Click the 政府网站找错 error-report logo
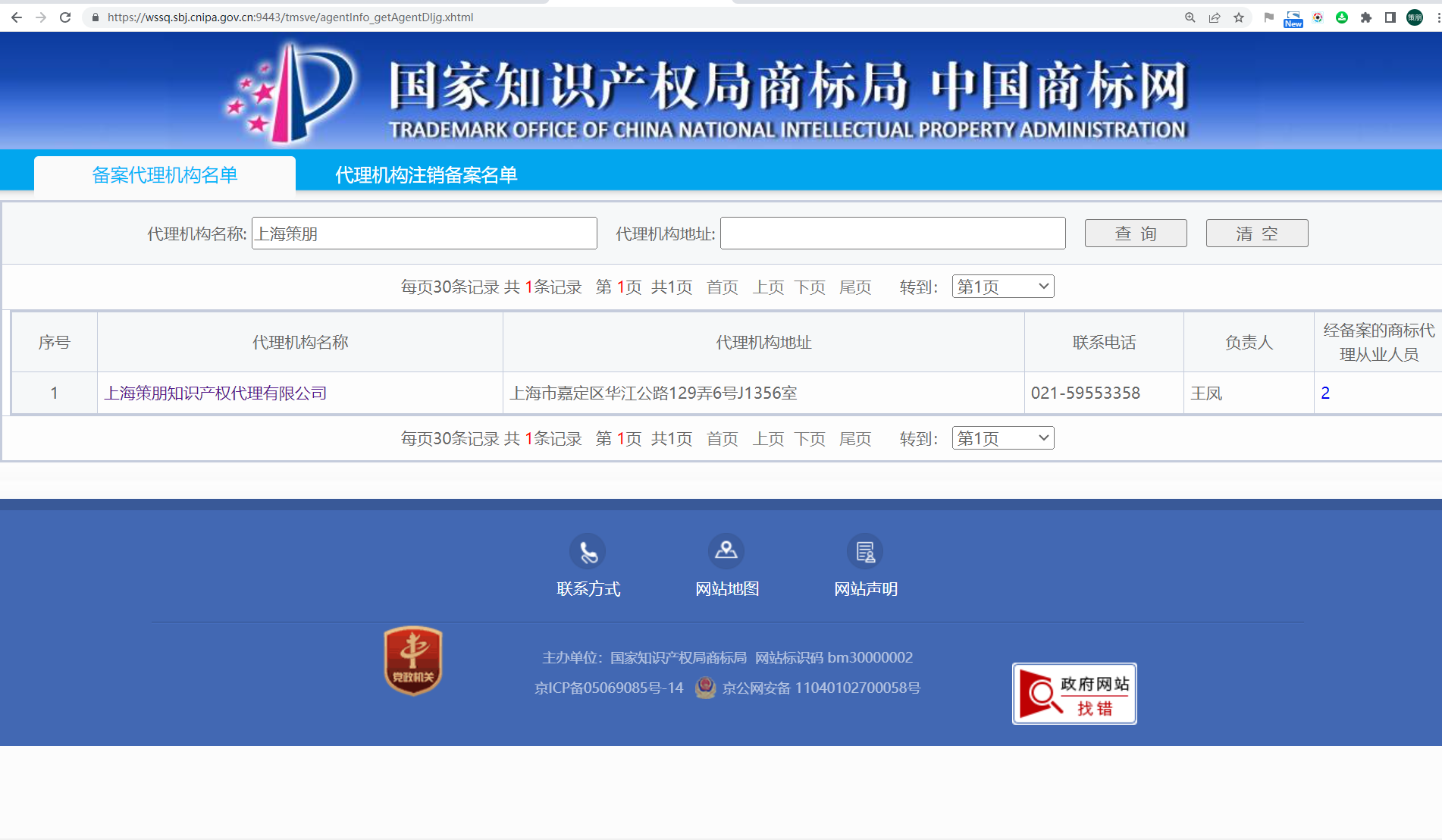 1073,692
